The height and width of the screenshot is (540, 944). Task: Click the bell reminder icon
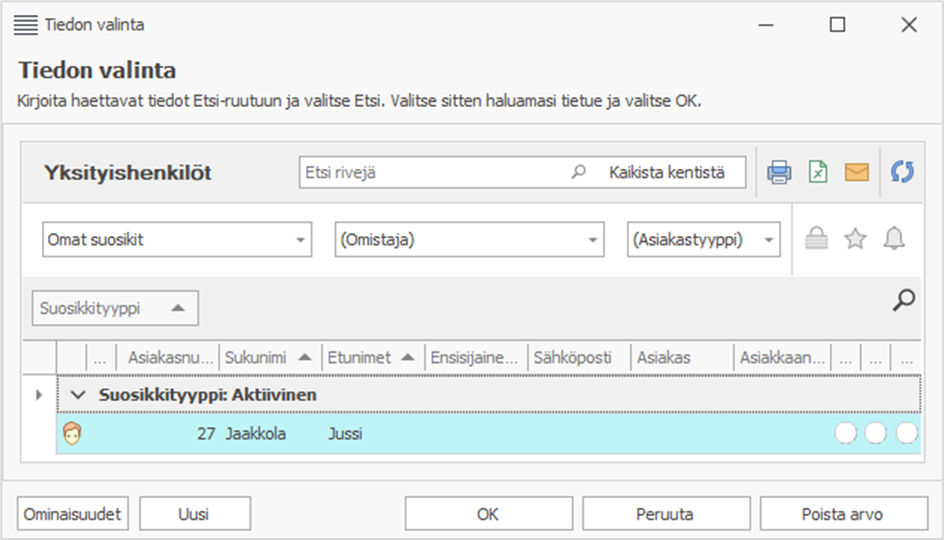[894, 239]
